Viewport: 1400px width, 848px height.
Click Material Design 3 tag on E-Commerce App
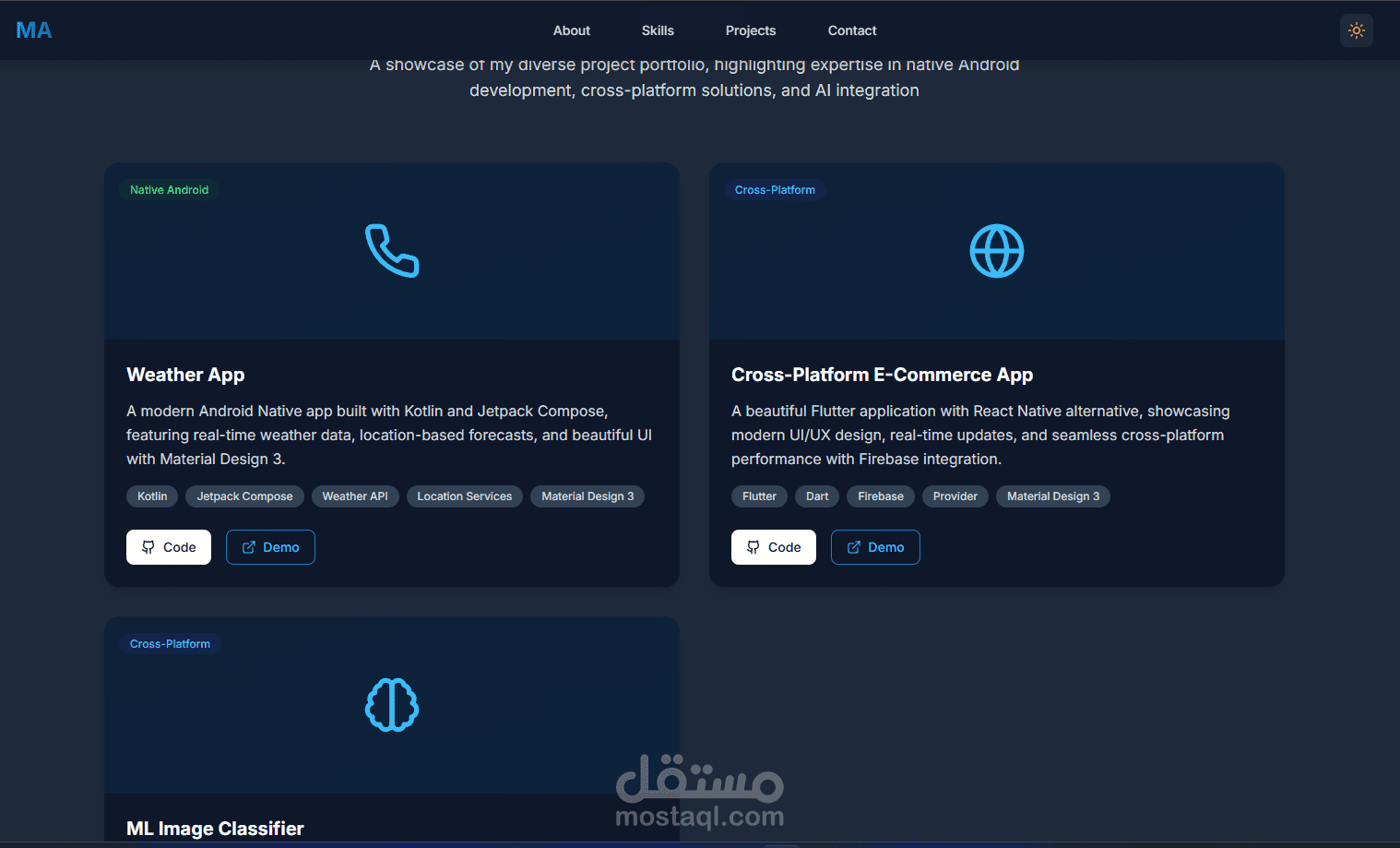1053,496
